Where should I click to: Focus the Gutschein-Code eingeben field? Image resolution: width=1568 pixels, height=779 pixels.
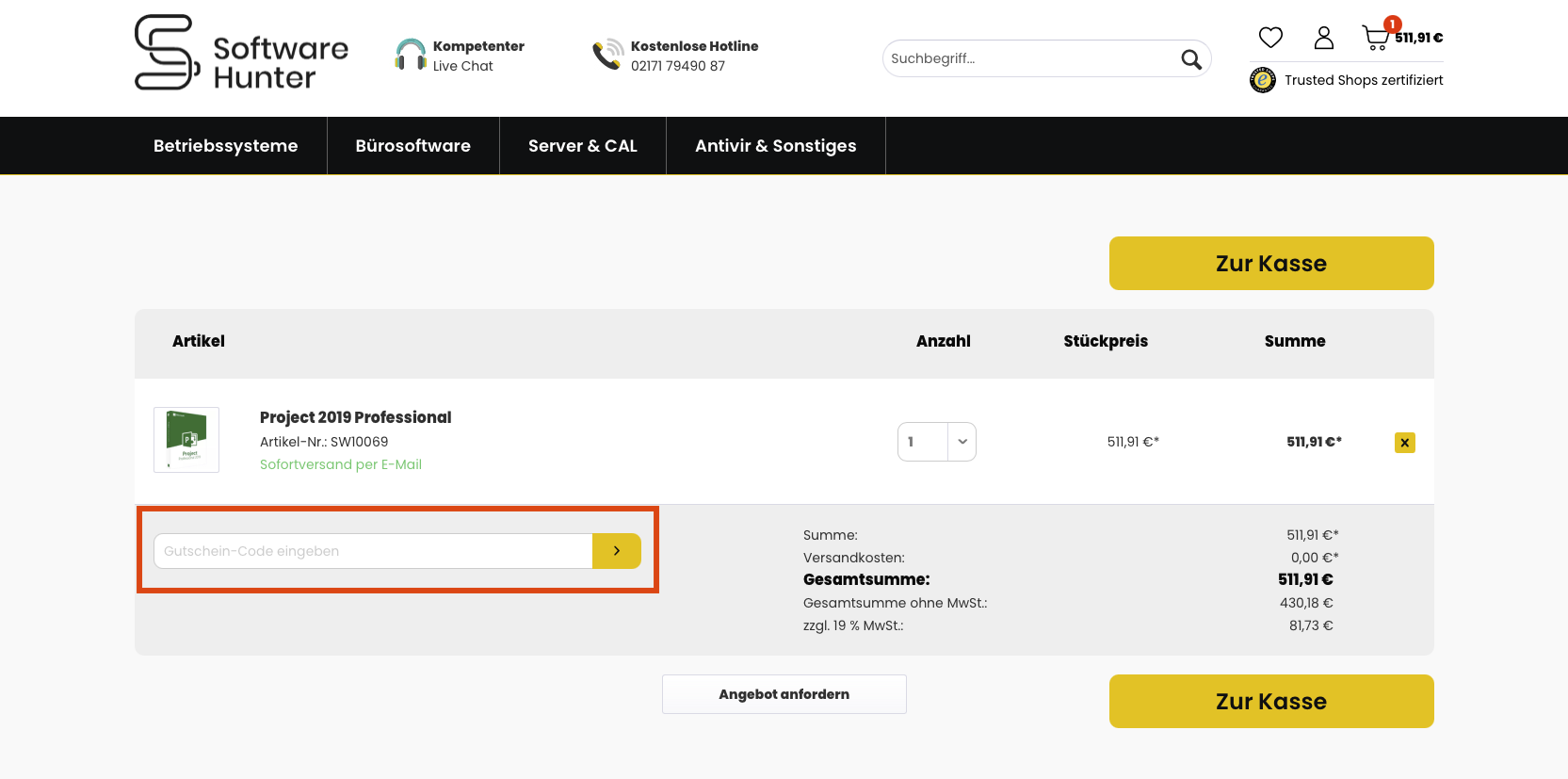[x=373, y=551]
